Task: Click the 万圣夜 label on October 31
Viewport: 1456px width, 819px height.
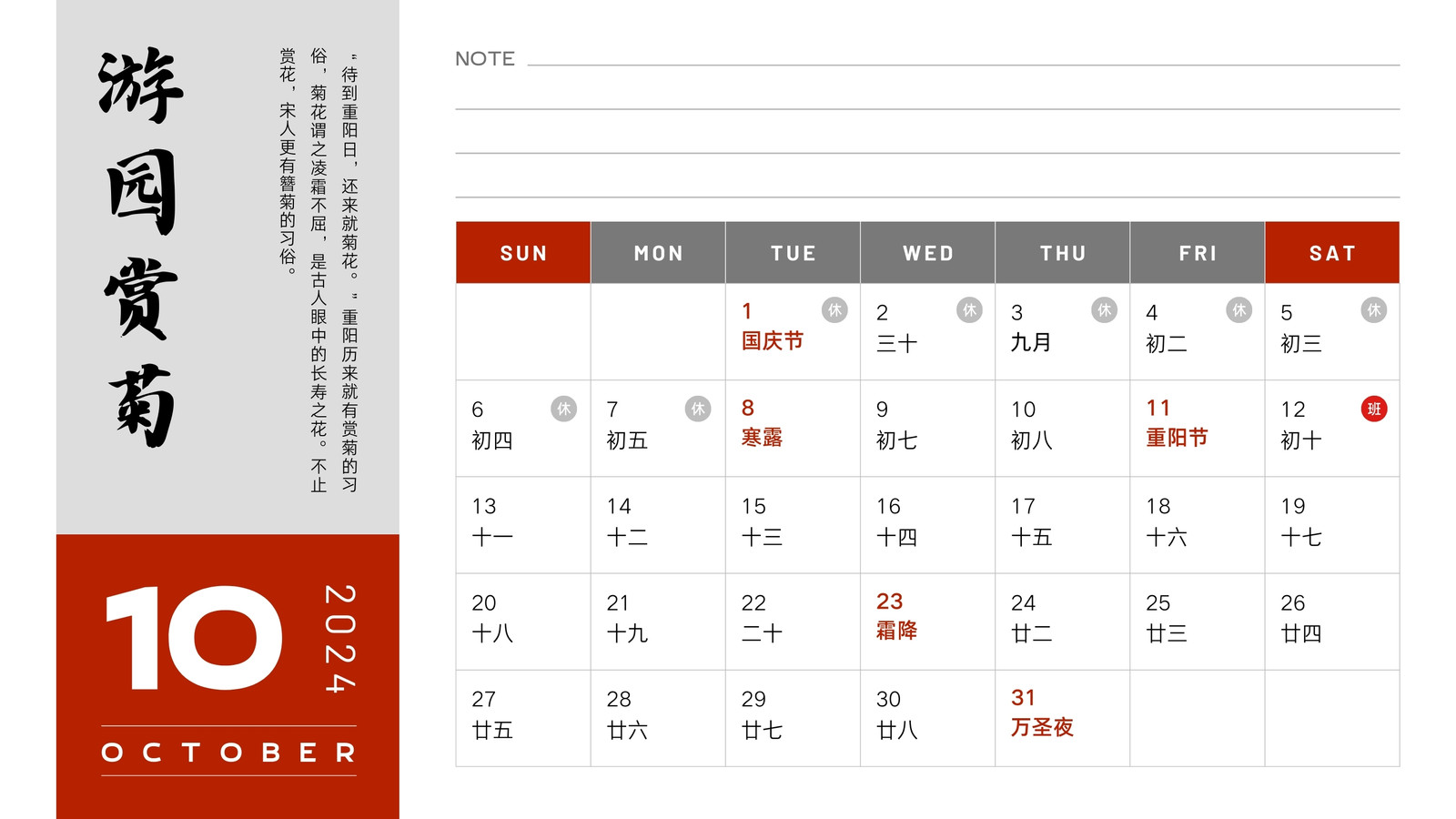Action: click(x=1042, y=727)
